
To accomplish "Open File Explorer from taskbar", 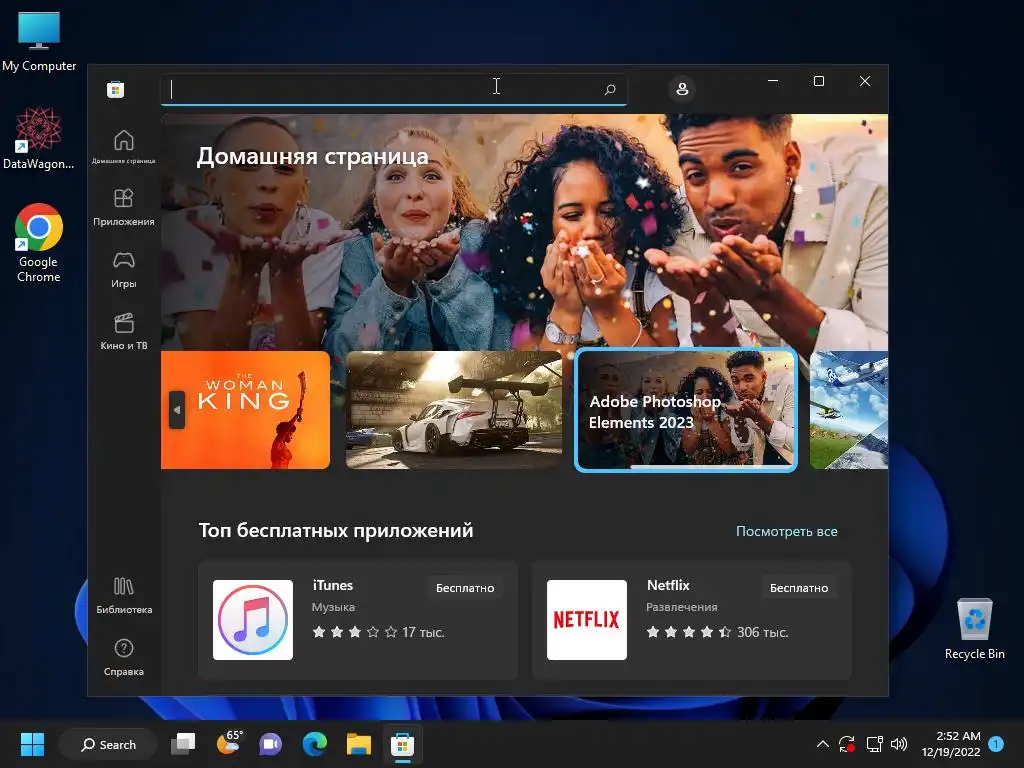I will 359,744.
